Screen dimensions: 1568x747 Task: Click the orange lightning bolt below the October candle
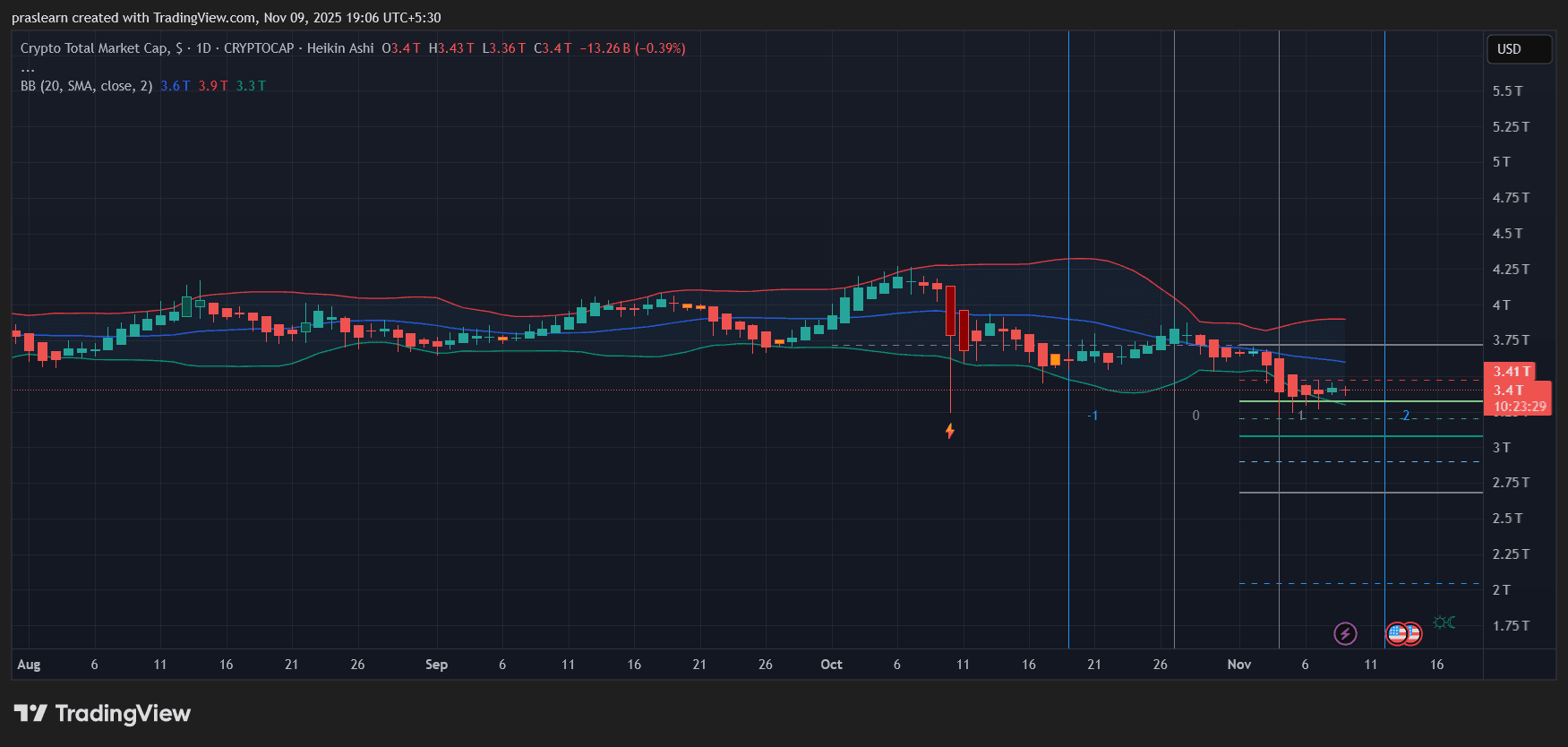950,432
